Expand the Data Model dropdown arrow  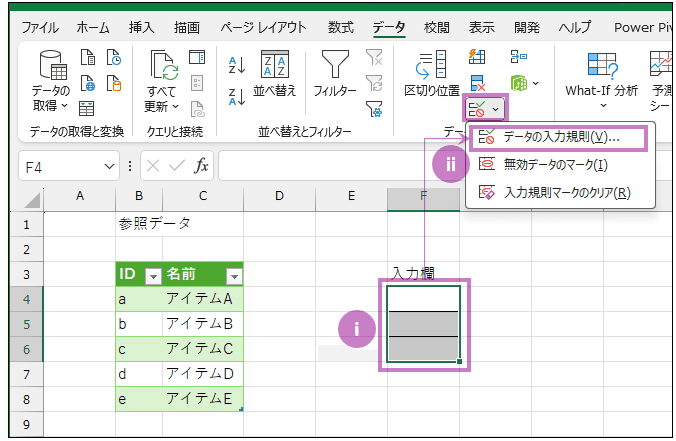tap(535, 83)
